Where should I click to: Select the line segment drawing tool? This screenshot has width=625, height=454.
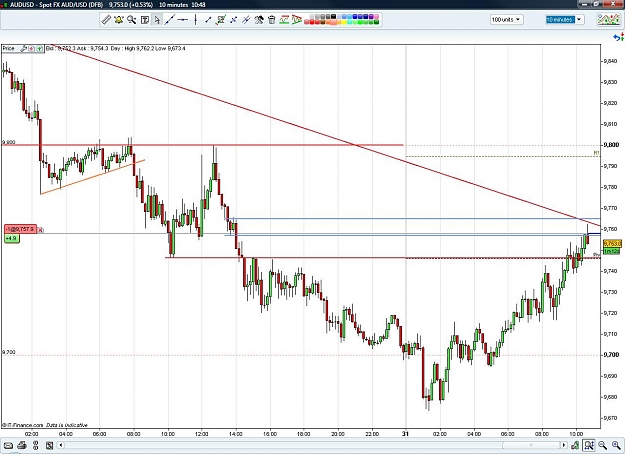point(208,20)
